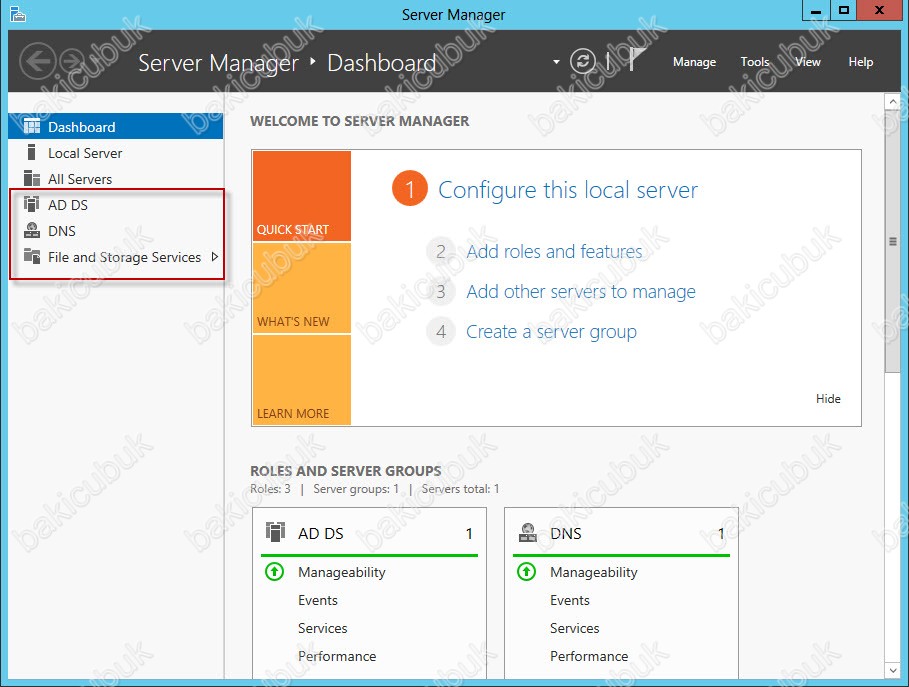Click the AD DS tile icon
Image resolution: width=909 pixels, height=687 pixels.
click(x=275, y=532)
